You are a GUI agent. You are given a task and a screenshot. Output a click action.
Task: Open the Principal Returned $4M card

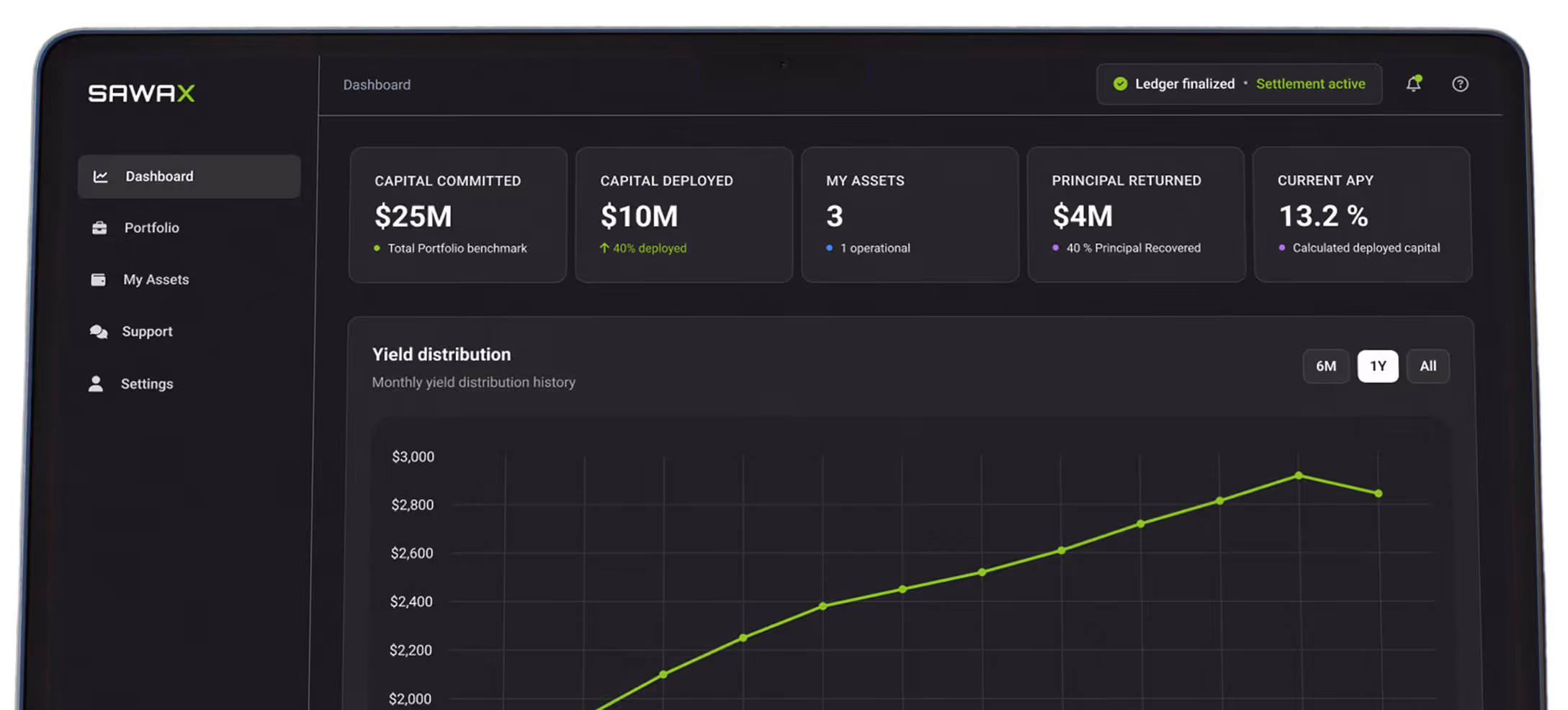pyautogui.click(x=1136, y=215)
